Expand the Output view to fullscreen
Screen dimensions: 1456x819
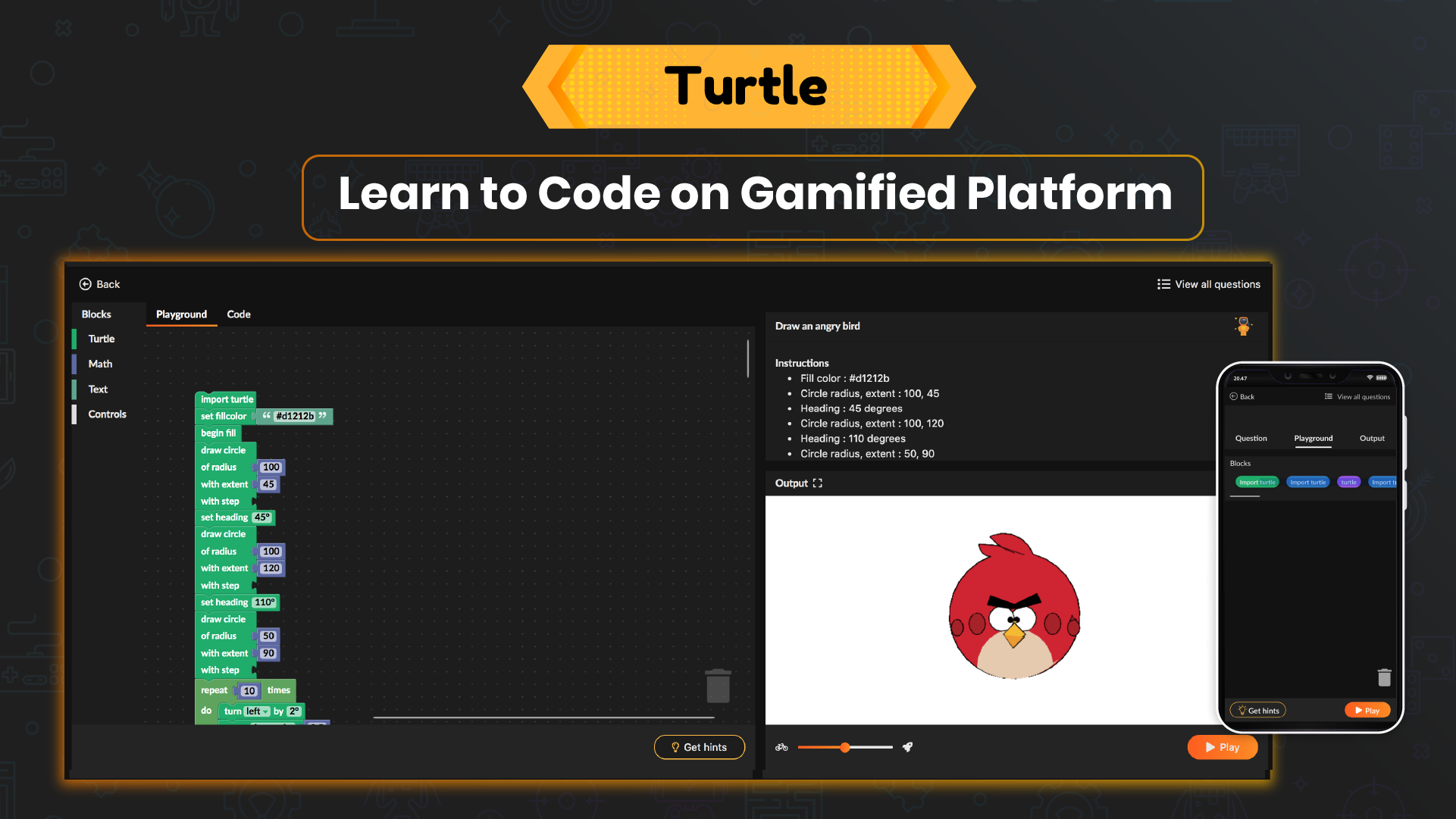(818, 483)
